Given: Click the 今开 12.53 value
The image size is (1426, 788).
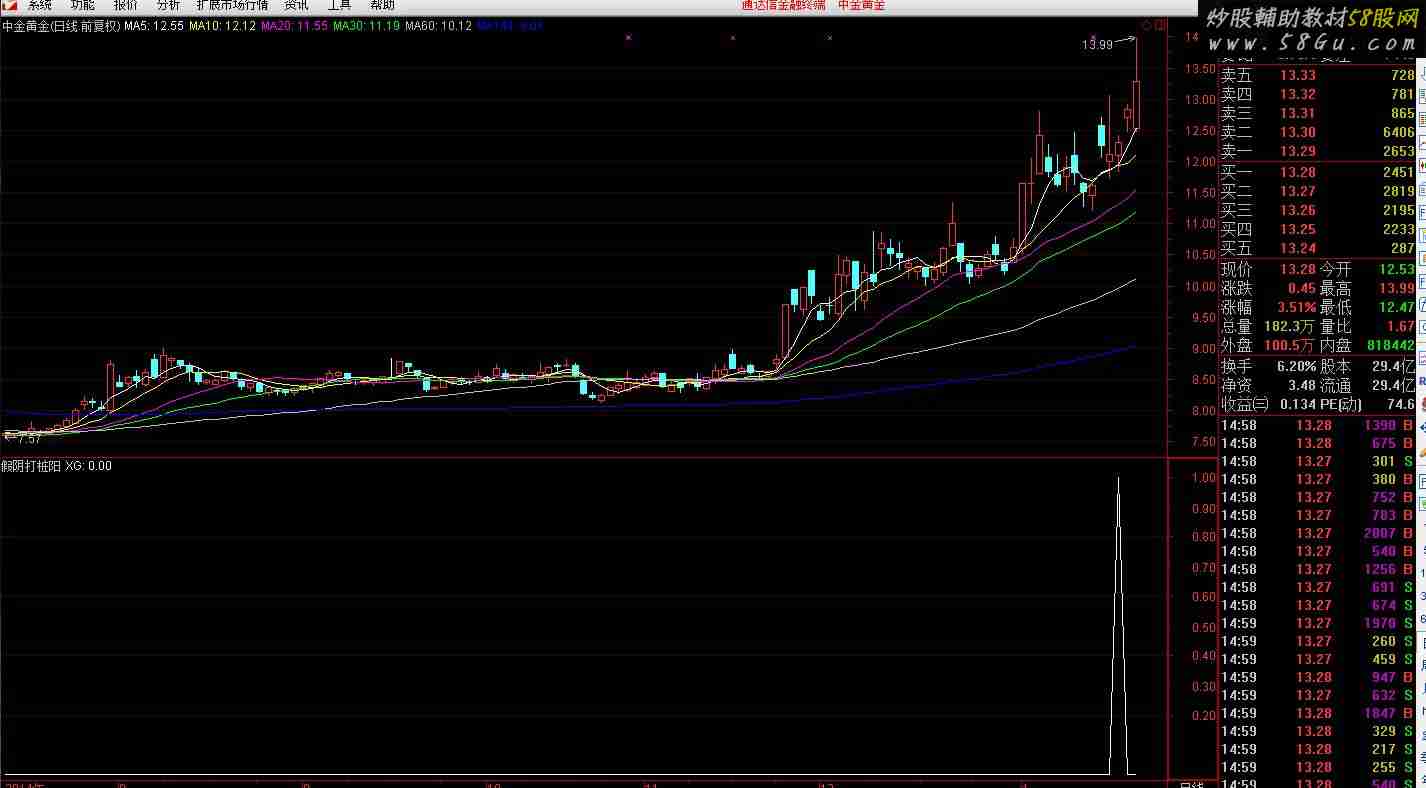Looking at the screenshot, I should pos(1397,269).
